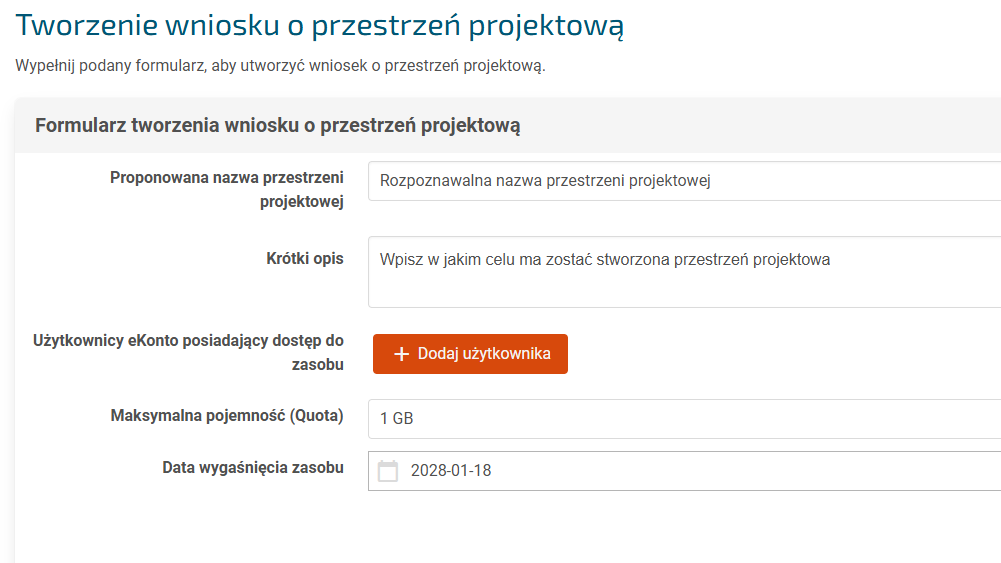The width and height of the screenshot is (1001, 563).
Task: Click the "Maksymalna pojemność (Quota)" label
Action: click(227, 416)
